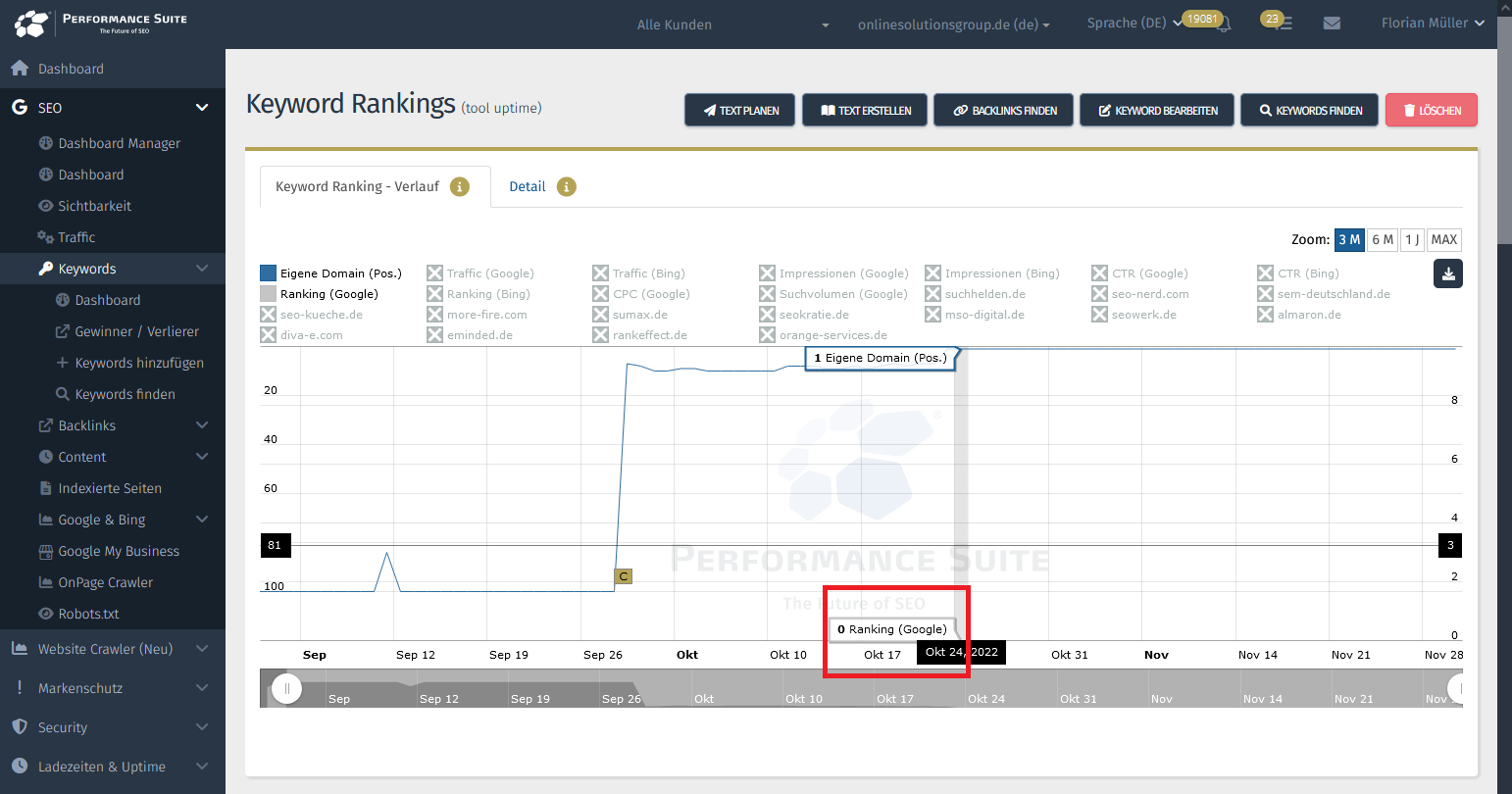
Task: Toggle Ranking (Google) legend entry
Action: coord(319,294)
